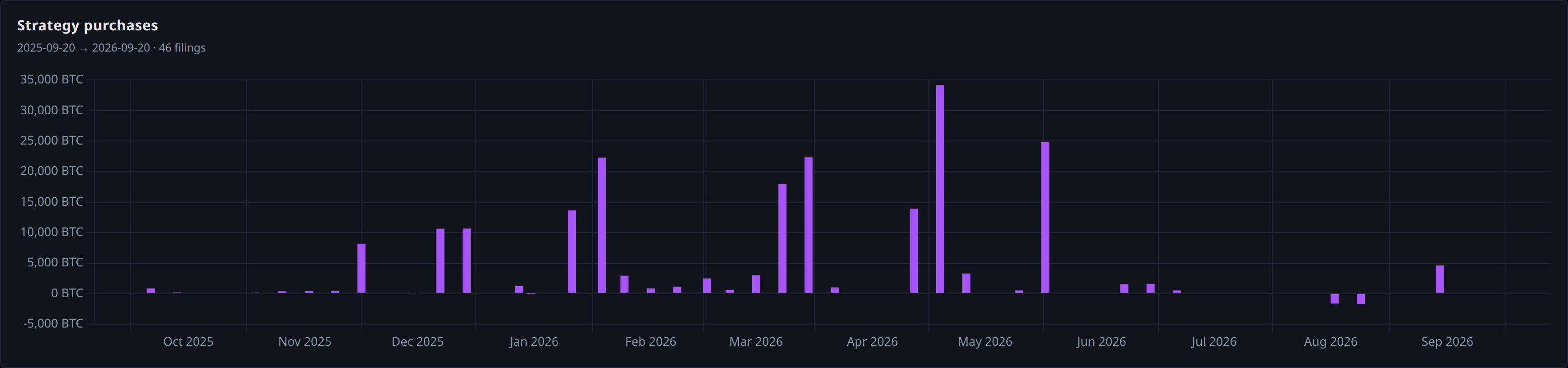Click the "5,000 BTC" y-axis label
Viewport: 1568px width, 368px height.
coord(55,262)
